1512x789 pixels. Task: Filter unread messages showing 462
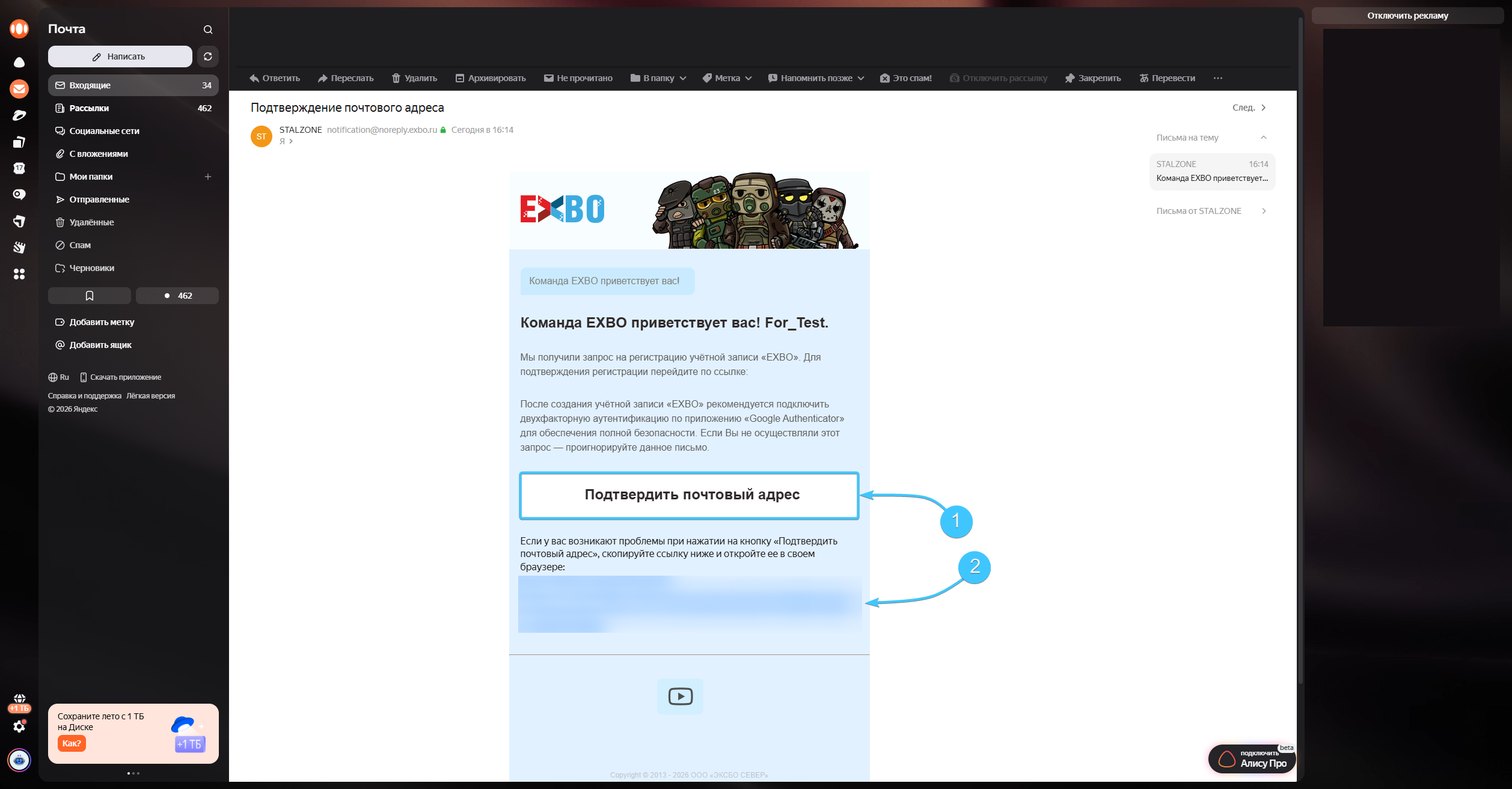(177, 296)
